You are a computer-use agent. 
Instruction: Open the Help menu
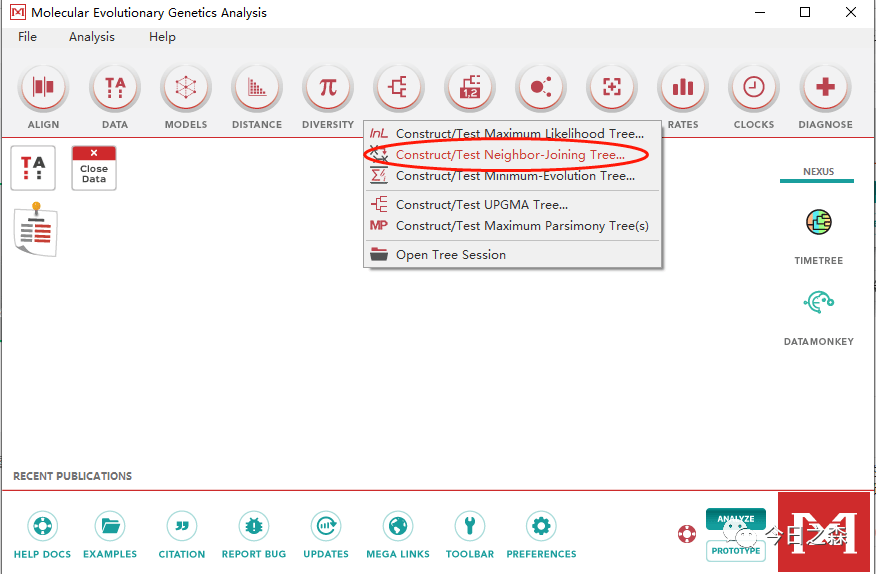(x=162, y=37)
